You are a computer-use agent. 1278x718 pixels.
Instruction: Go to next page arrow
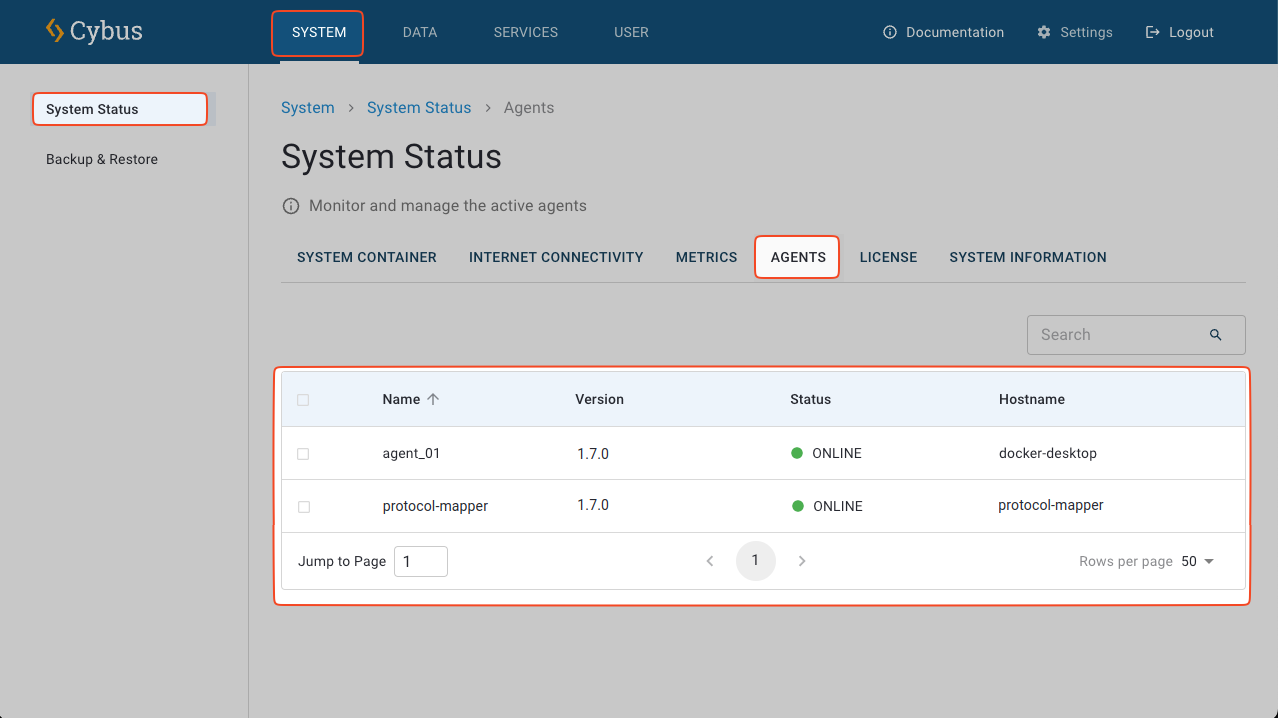coord(801,561)
